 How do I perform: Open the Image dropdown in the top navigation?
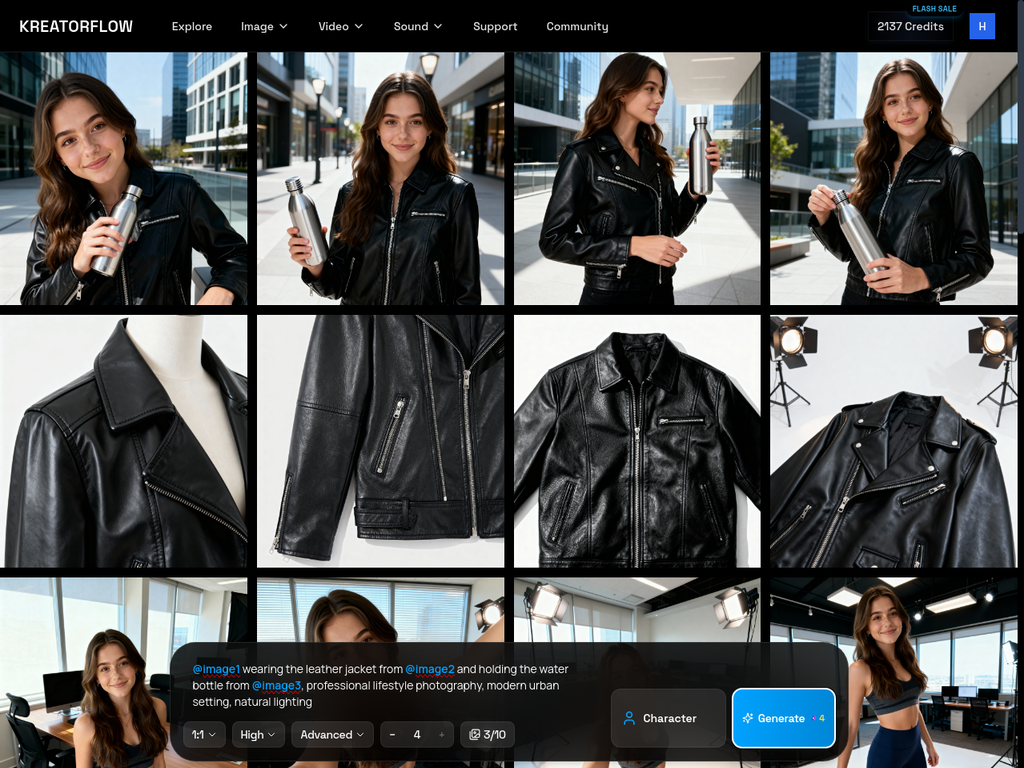click(x=263, y=27)
